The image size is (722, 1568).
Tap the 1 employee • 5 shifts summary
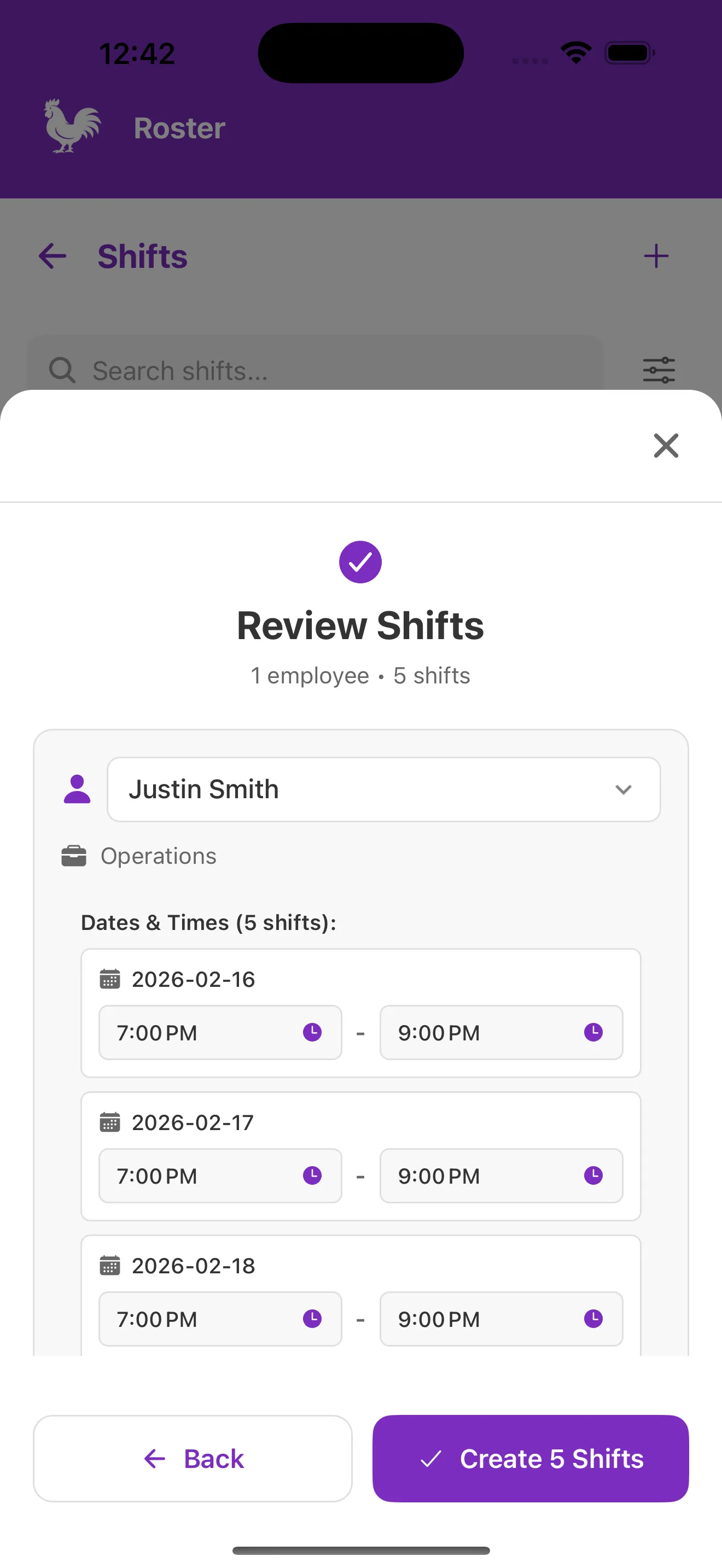[x=360, y=676]
